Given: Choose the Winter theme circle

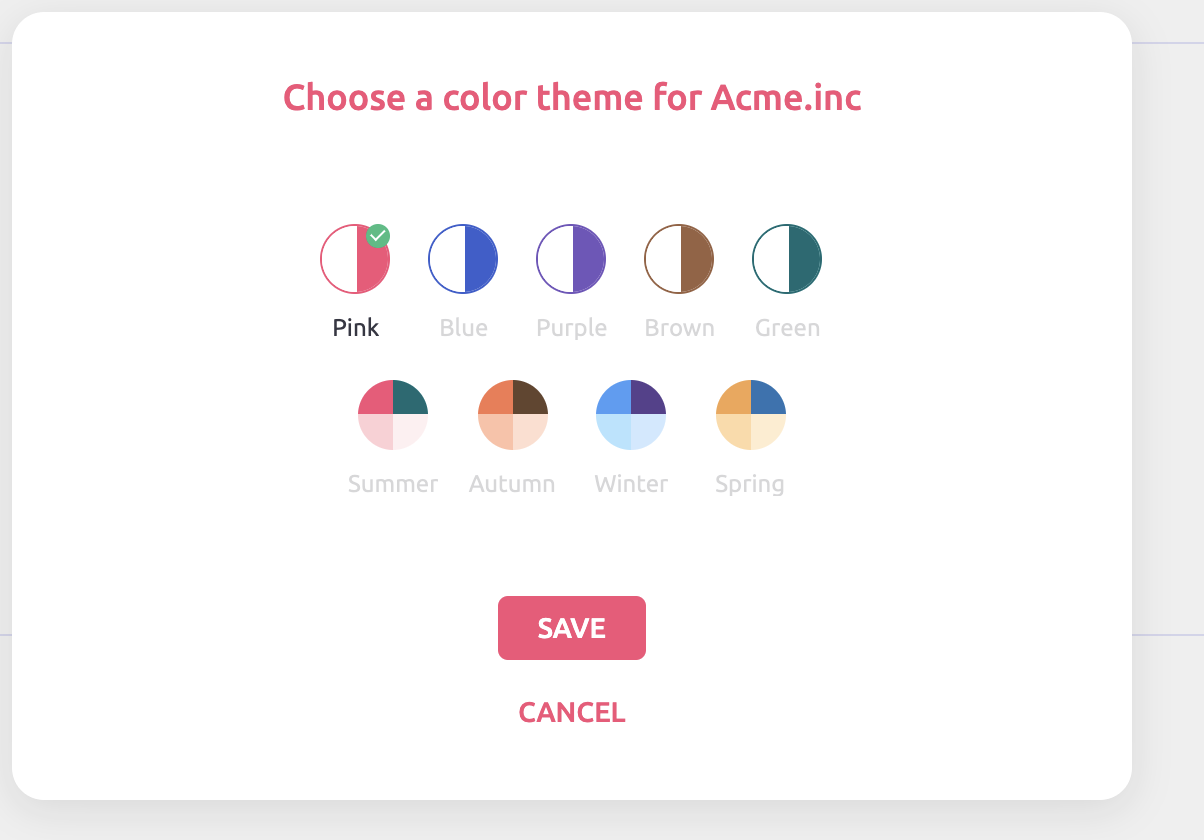Looking at the screenshot, I should click(x=631, y=414).
